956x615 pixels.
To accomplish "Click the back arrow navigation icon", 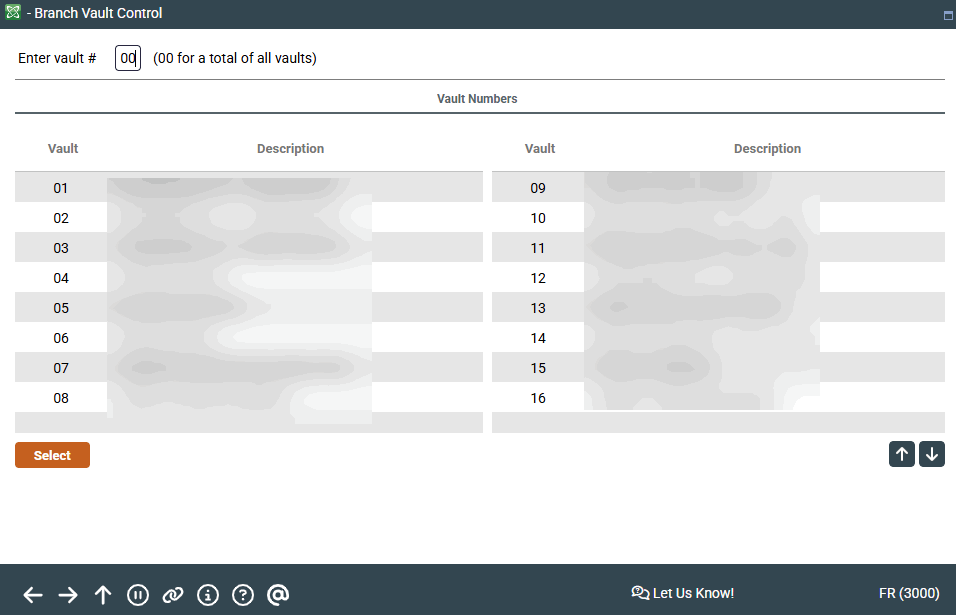I will pyautogui.click(x=33, y=595).
